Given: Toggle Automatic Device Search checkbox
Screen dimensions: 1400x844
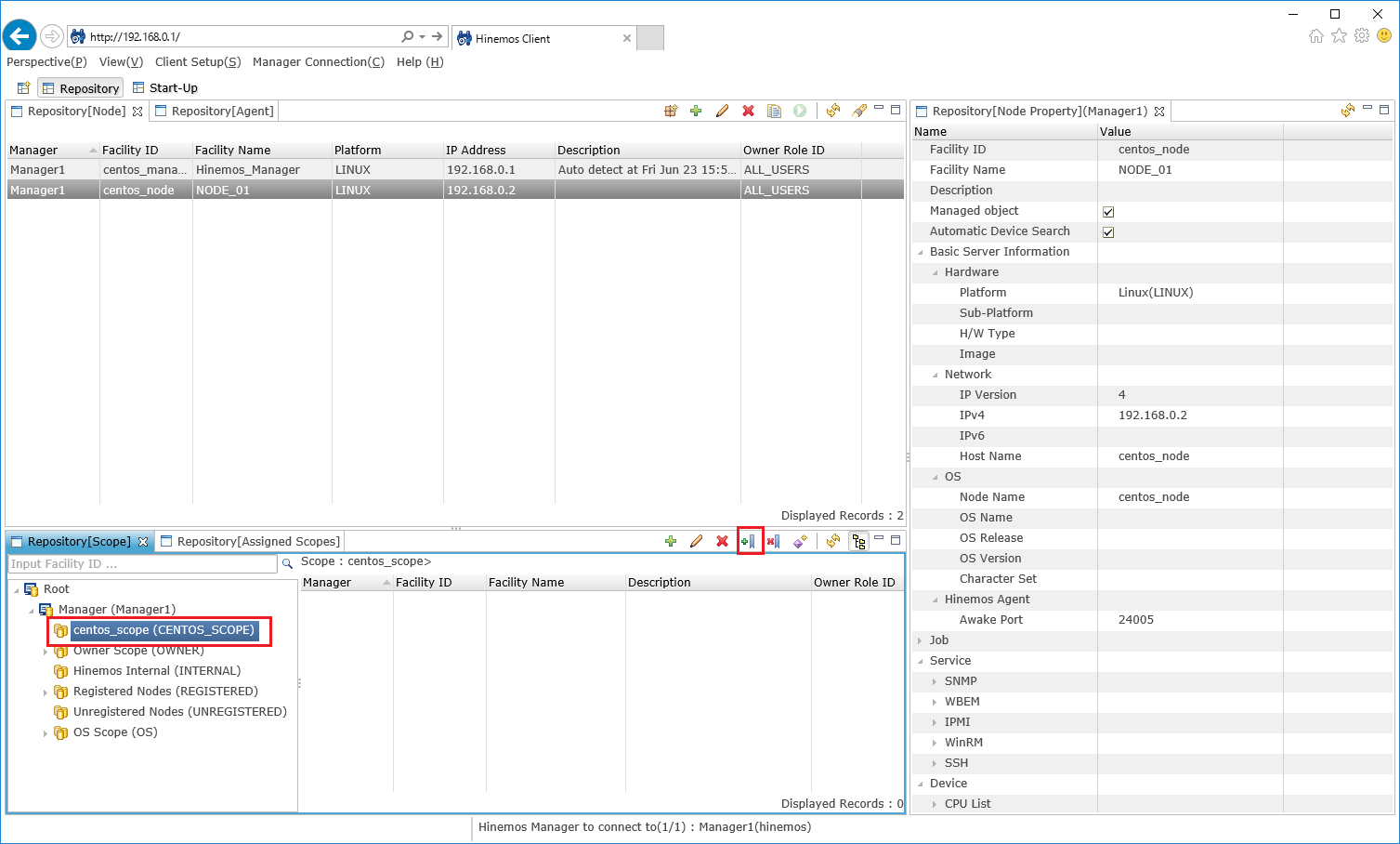Looking at the screenshot, I should (1108, 232).
